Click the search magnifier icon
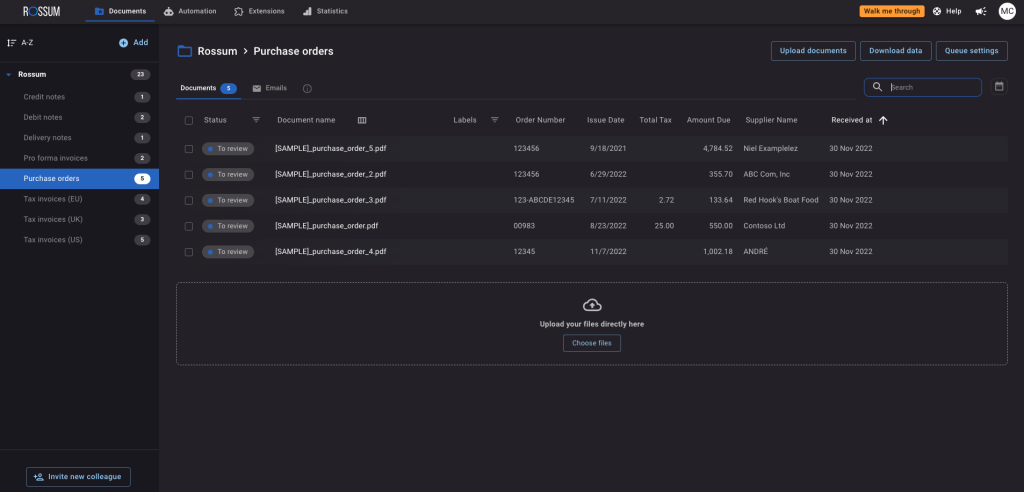This screenshot has height=492, width=1024. [877, 87]
